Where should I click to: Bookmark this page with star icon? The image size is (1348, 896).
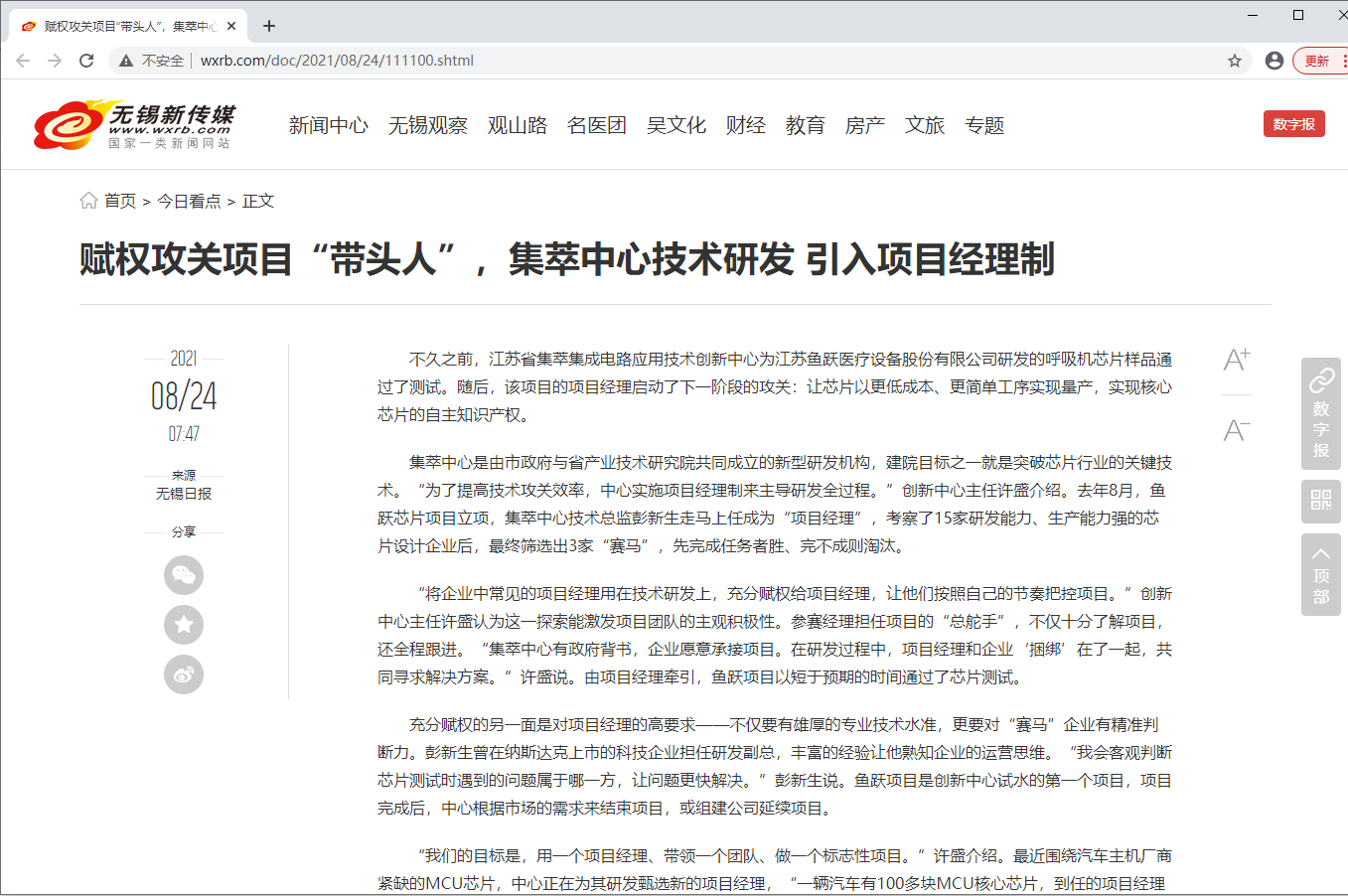pyautogui.click(x=1235, y=61)
